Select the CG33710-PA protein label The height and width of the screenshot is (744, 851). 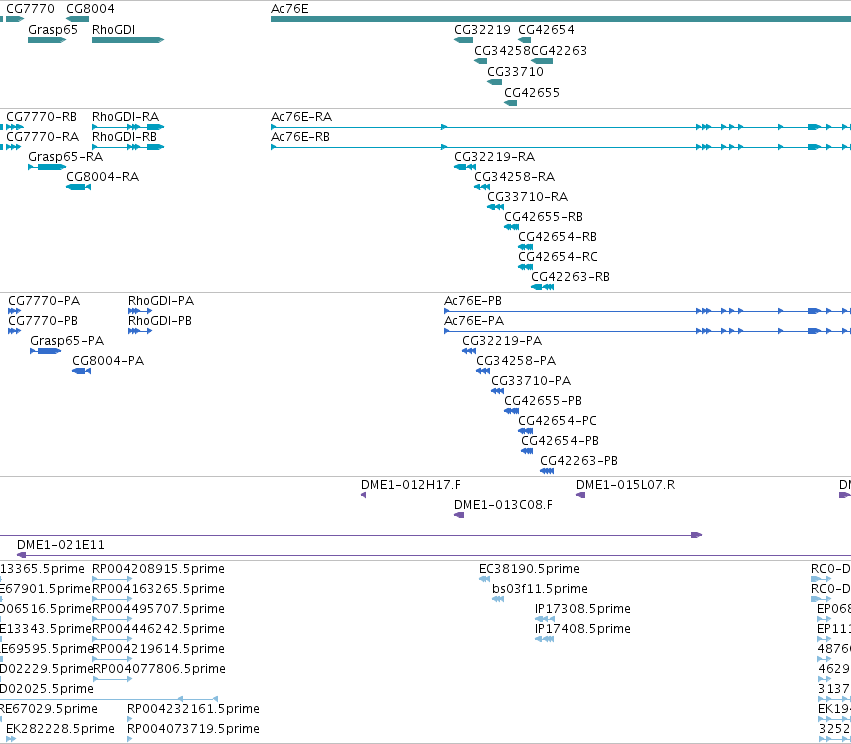click(531, 381)
